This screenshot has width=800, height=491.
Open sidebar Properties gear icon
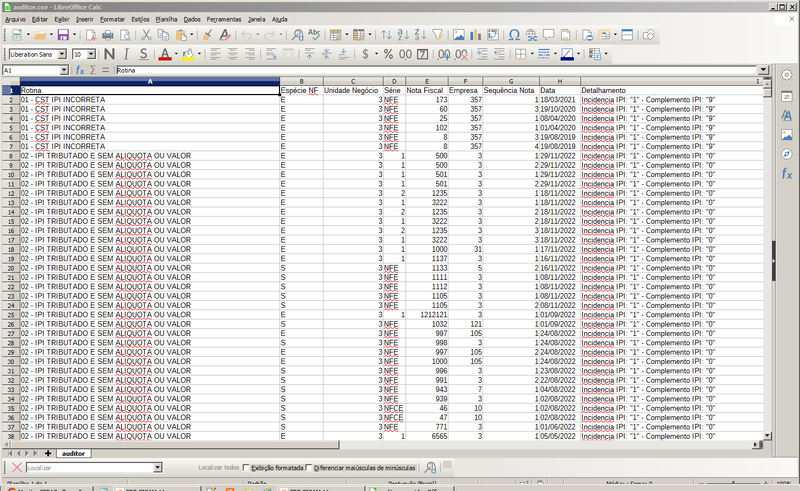pos(787,75)
